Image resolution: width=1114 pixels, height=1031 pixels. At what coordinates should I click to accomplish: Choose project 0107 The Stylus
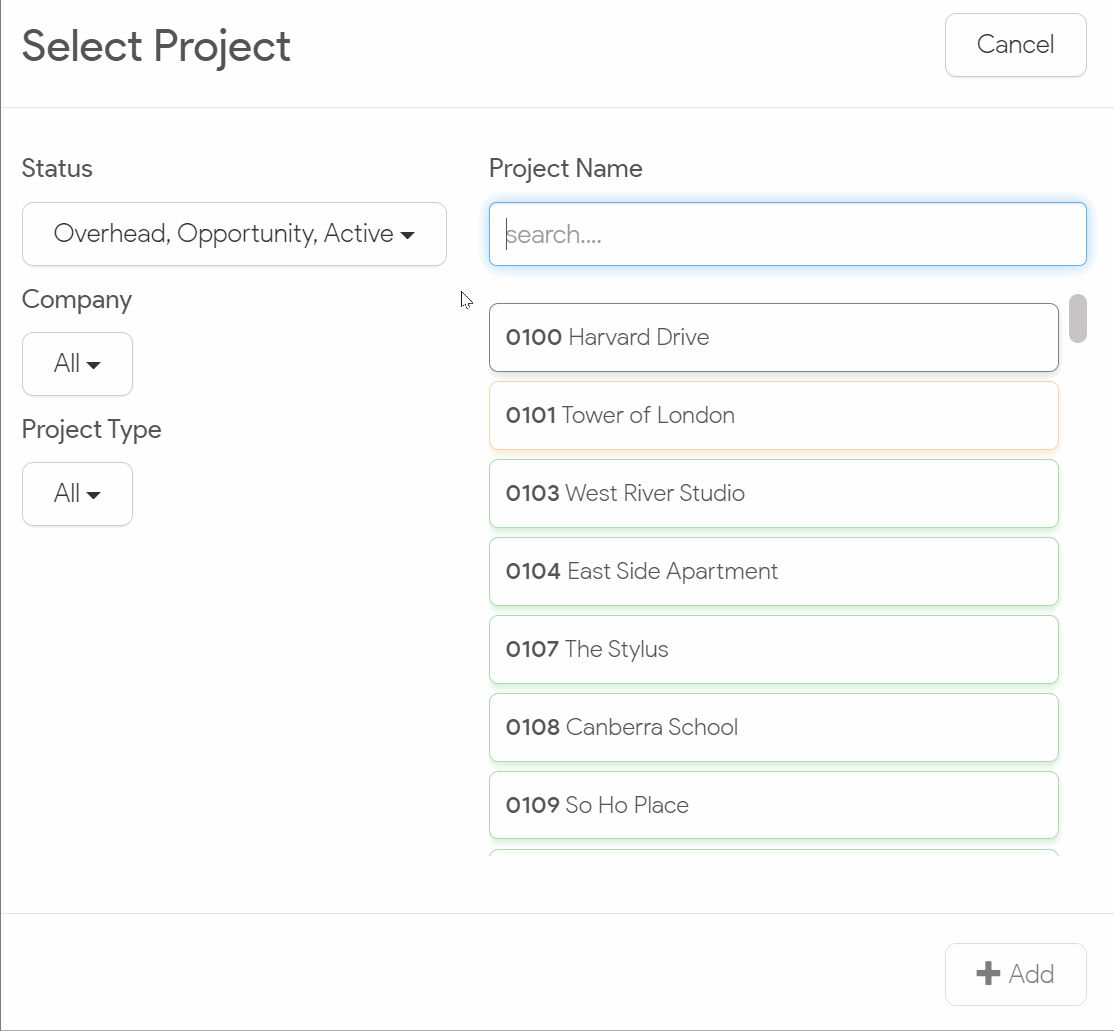(x=773, y=650)
